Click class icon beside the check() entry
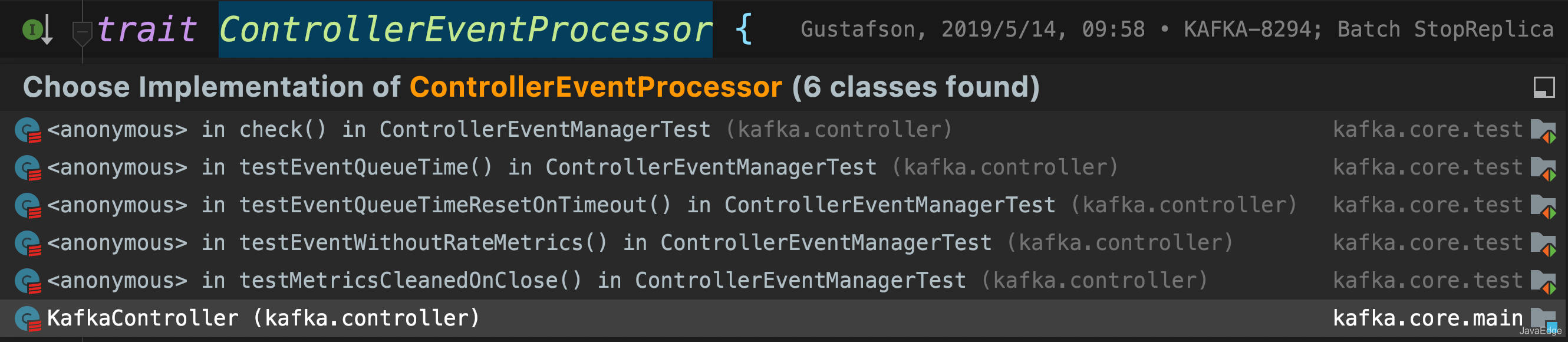Screen dimensions: 1568x342 (x=27, y=130)
